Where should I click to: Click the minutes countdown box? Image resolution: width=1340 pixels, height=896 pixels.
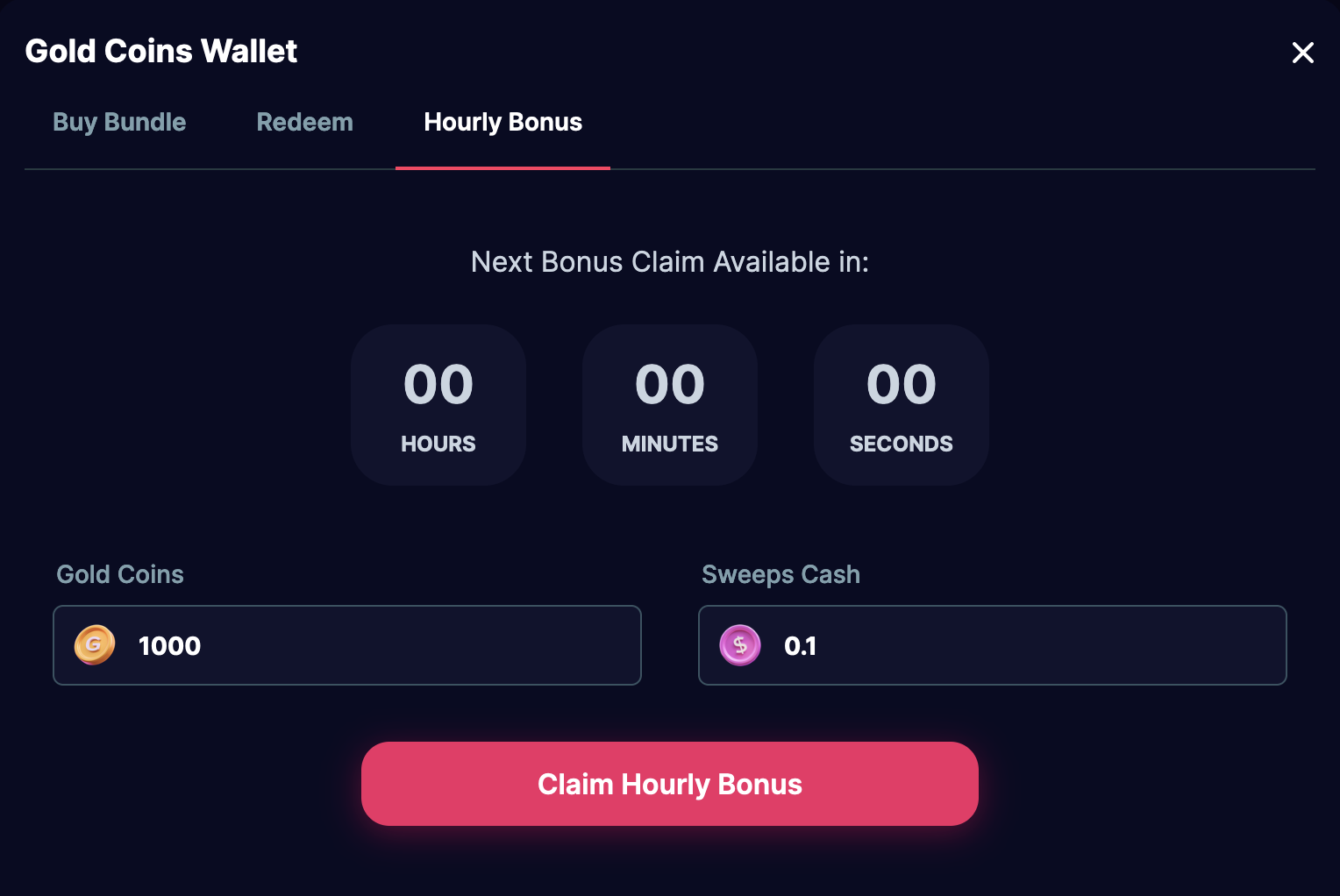click(670, 404)
